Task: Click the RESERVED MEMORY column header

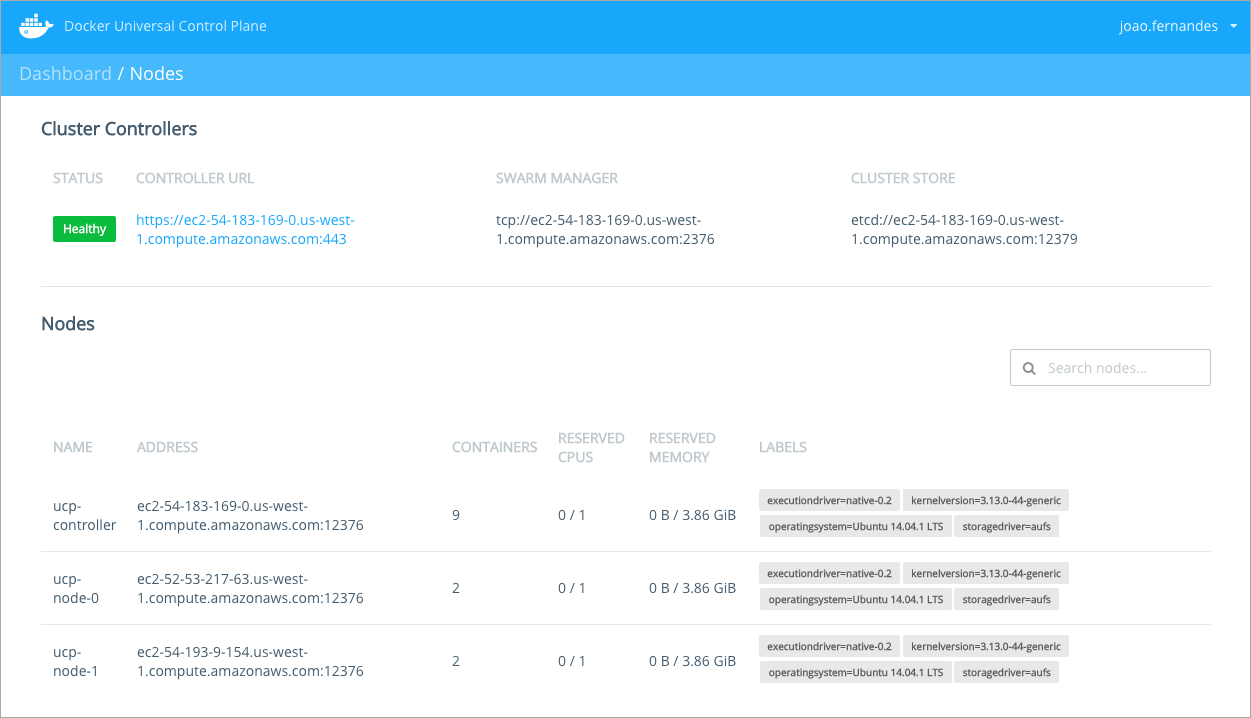Action: click(682, 447)
